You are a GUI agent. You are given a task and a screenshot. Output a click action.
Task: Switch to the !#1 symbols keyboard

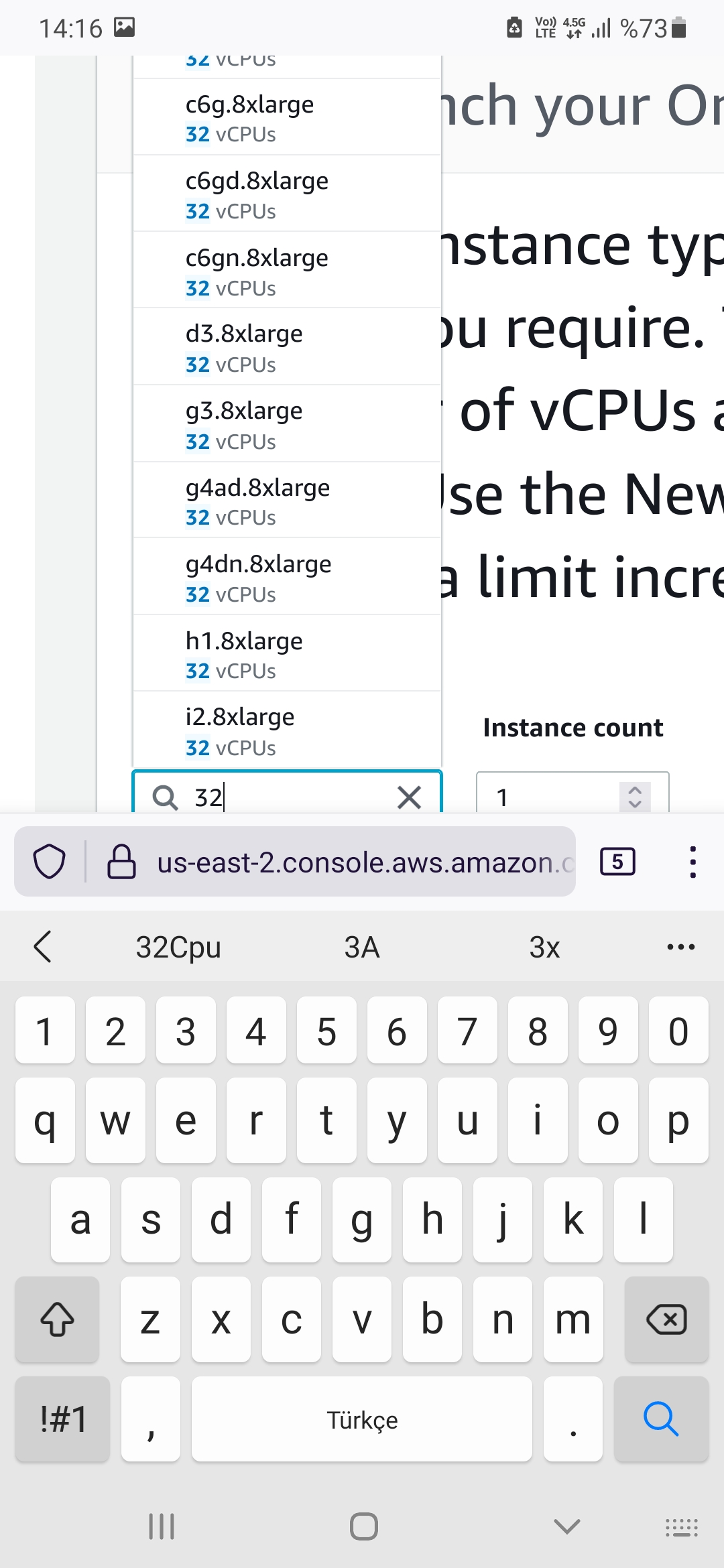click(62, 1419)
